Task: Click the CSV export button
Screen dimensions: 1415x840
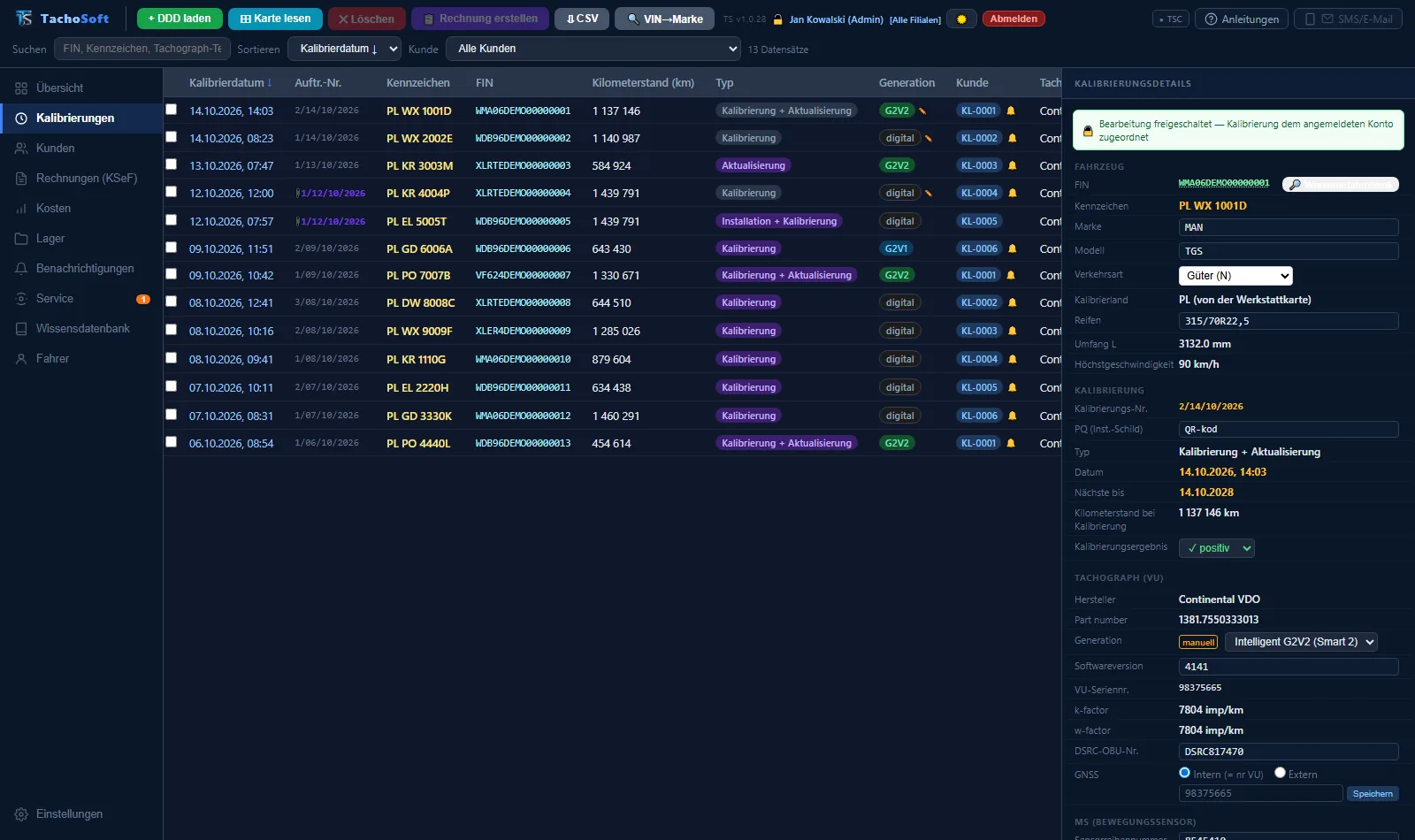Action: point(582,19)
